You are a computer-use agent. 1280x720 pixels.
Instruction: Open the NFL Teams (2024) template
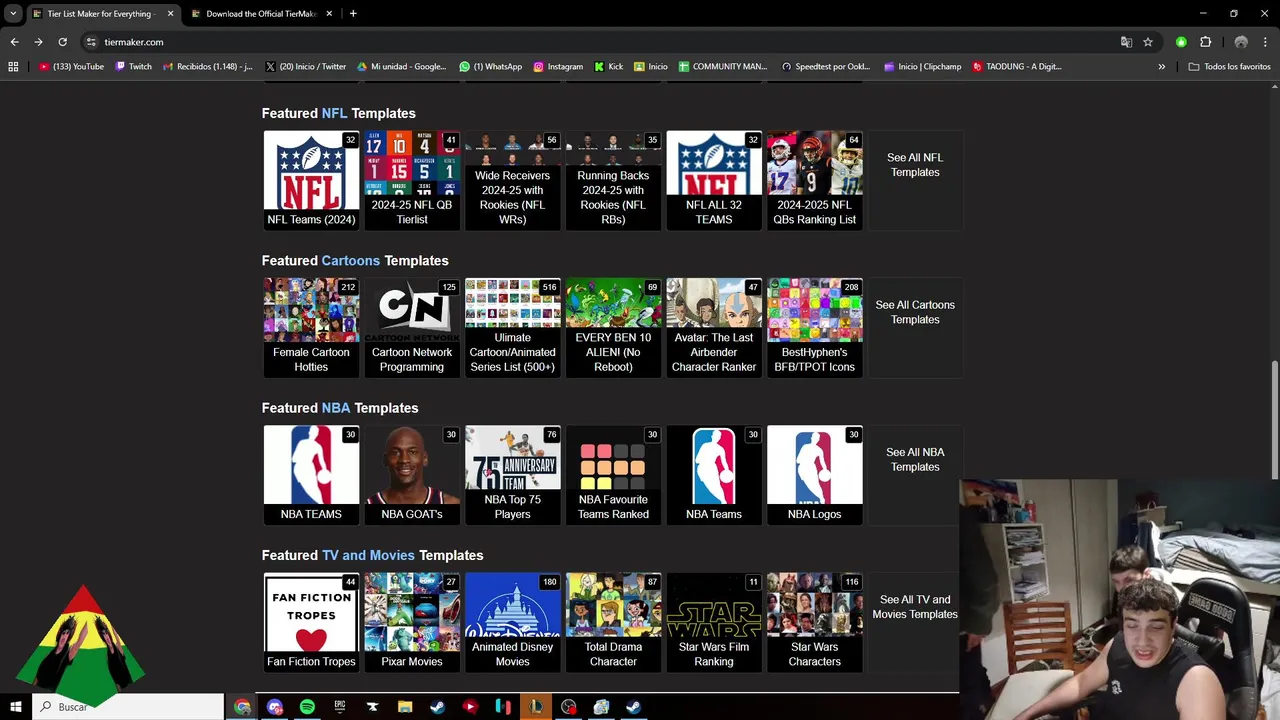coord(311,180)
